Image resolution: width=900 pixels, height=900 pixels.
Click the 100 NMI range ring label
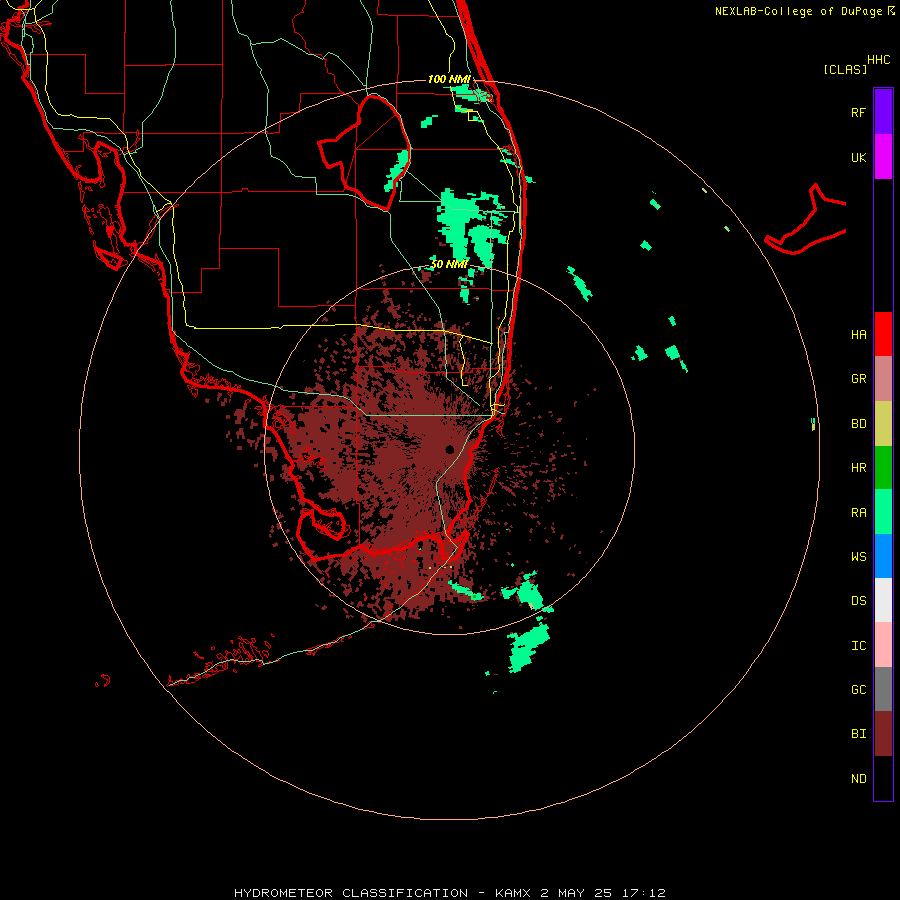[x=449, y=79]
